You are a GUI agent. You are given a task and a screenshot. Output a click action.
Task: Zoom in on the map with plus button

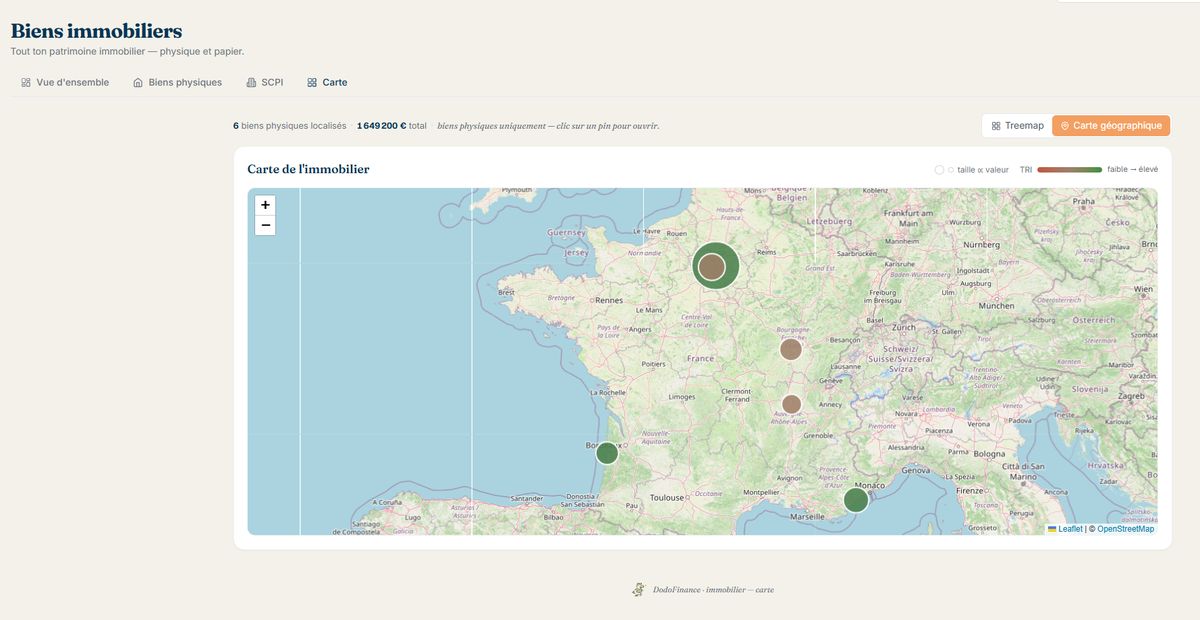pos(265,205)
